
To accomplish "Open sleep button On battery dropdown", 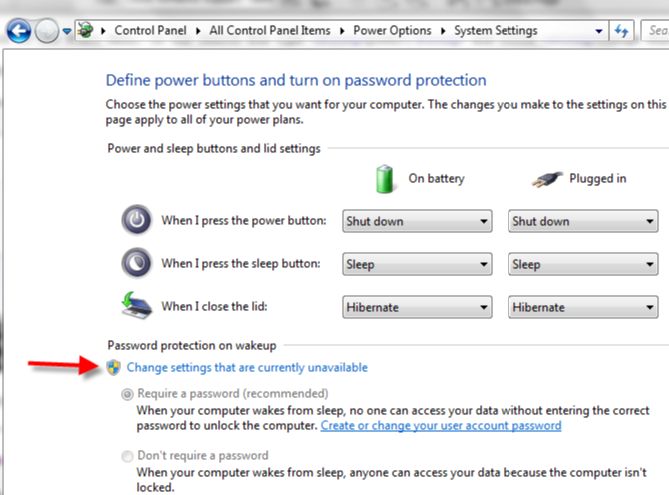I will coord(417,264).
